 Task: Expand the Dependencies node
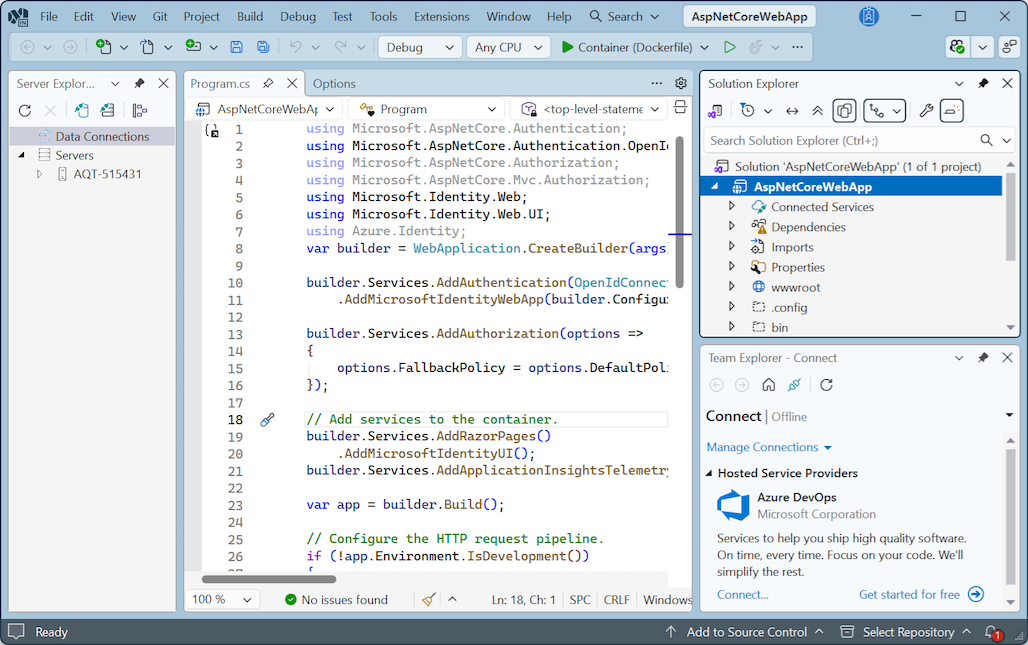click(x=731, y=227)
